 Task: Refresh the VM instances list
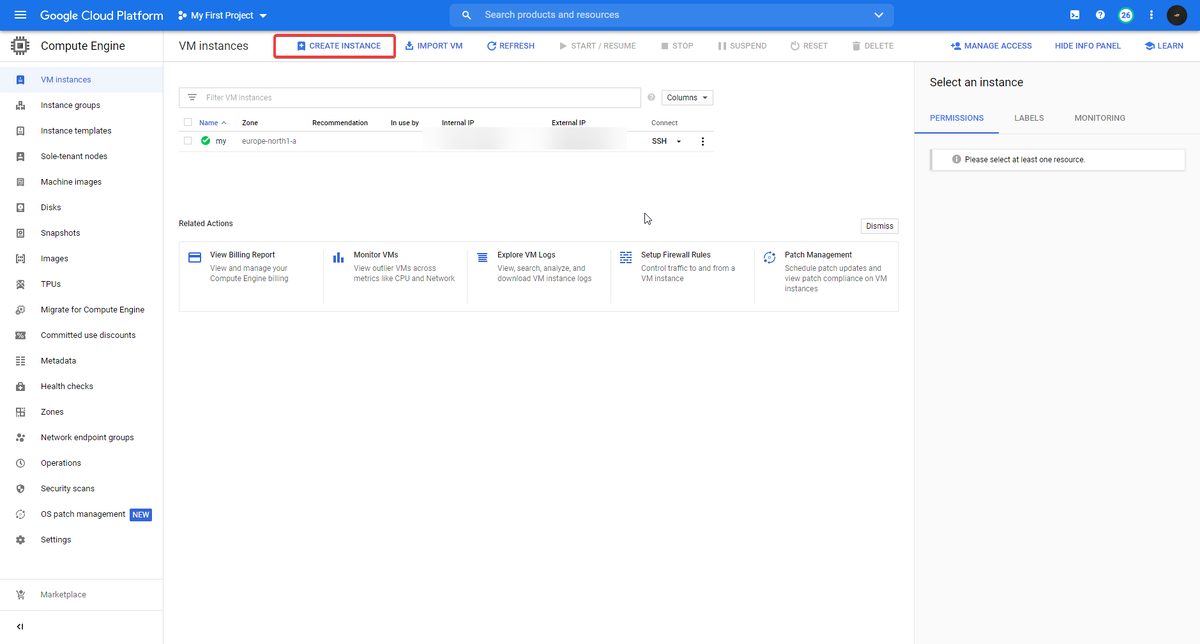(x=511, y=46)
